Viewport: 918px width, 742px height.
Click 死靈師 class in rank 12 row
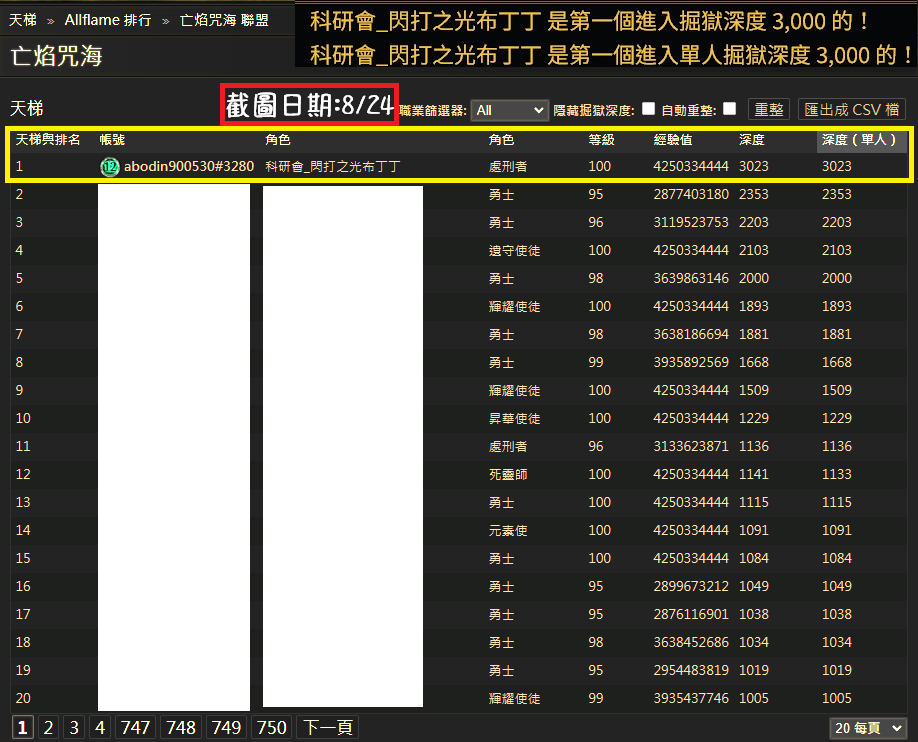pyautogui.click(x=508, y=474)
